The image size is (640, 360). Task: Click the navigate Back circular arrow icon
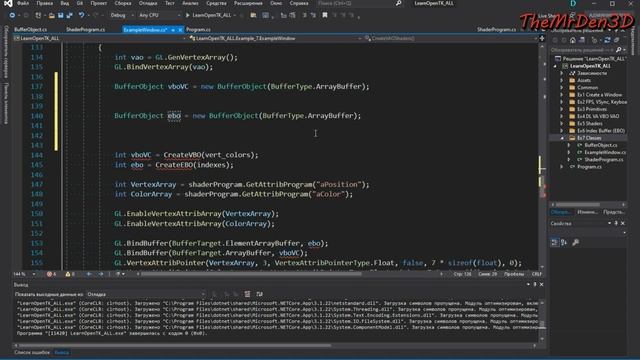12,16
